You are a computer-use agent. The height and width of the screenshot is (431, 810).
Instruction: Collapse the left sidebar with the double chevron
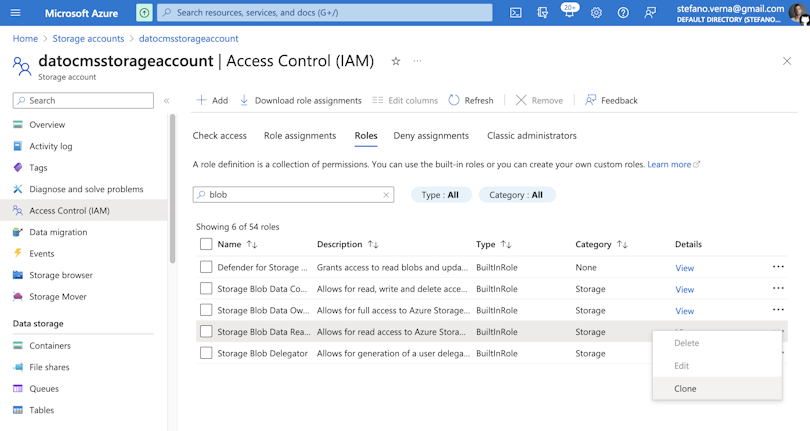(166, 101)
